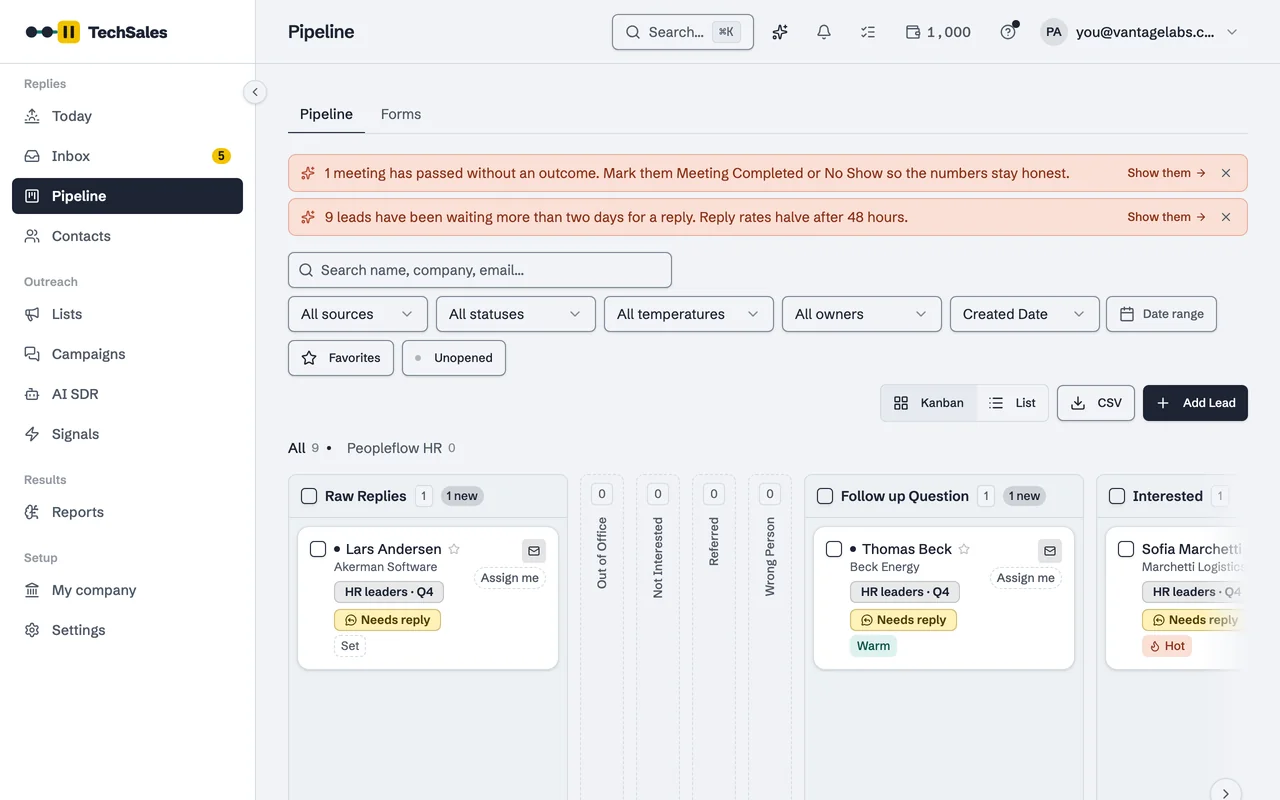
Task: Click the mail icon on Lars Andersen card
Action: pos(534,550)
